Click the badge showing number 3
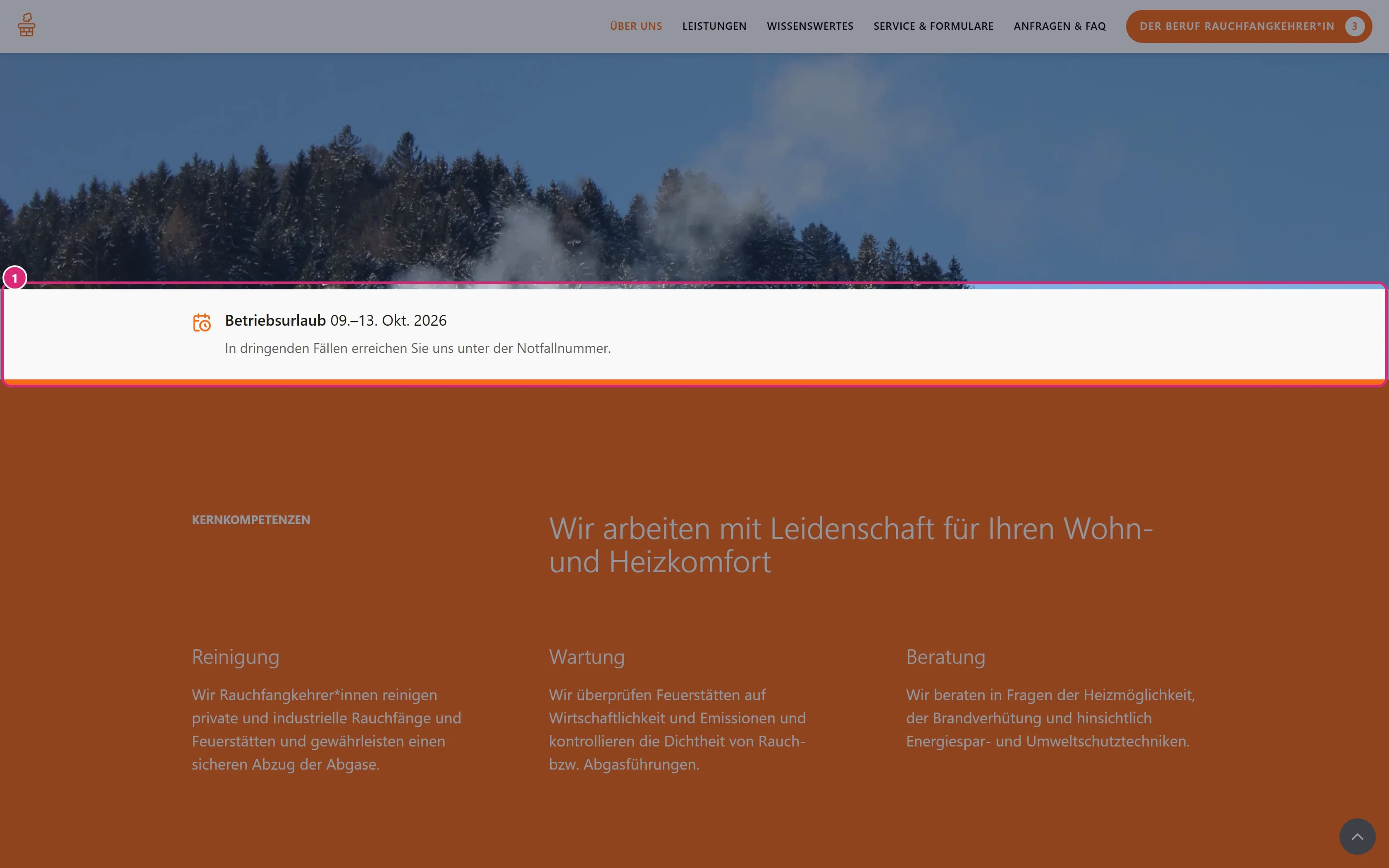 [1354, 26]
